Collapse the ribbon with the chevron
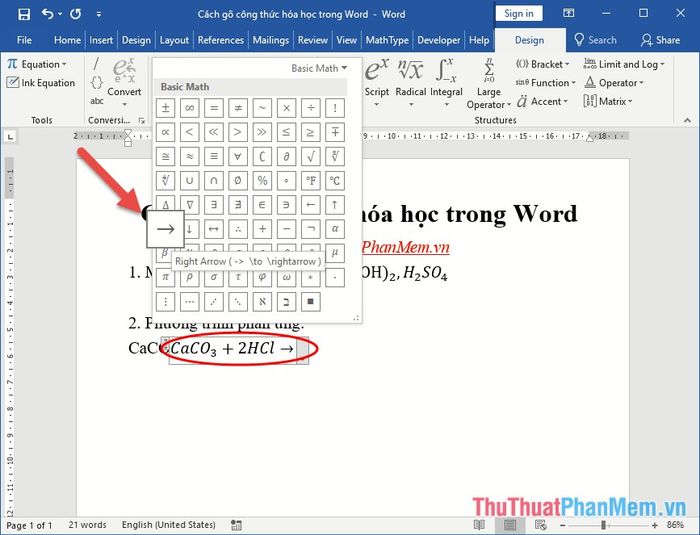Screen dimensions: 700x535 [688, 120]
